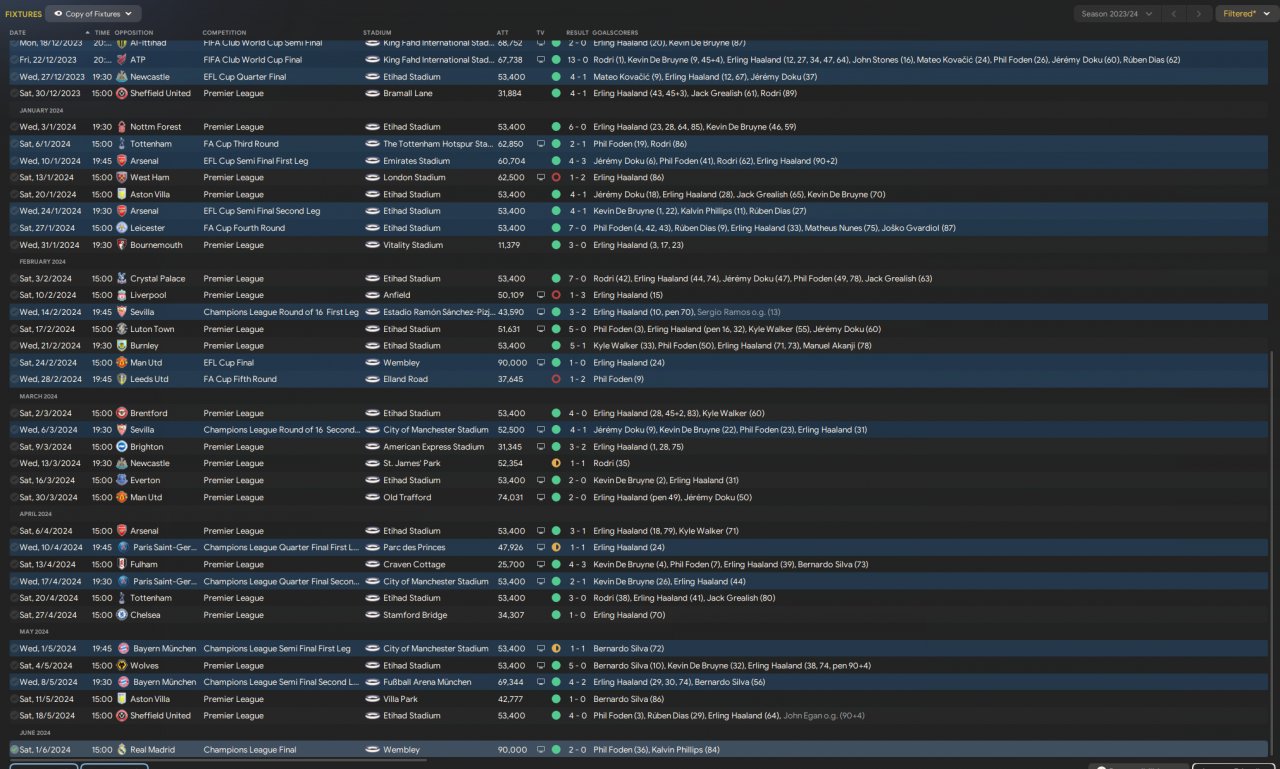Sort by the Competition column header
The width and height of the screenshot is (1280, 769).
pos(224,33)
